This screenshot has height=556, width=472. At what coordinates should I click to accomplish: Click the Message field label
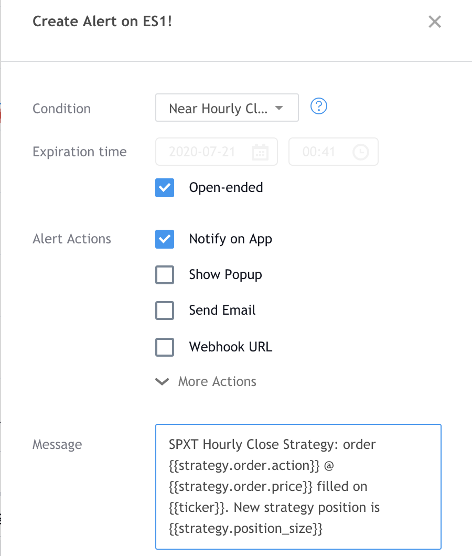tap(57, 444)
